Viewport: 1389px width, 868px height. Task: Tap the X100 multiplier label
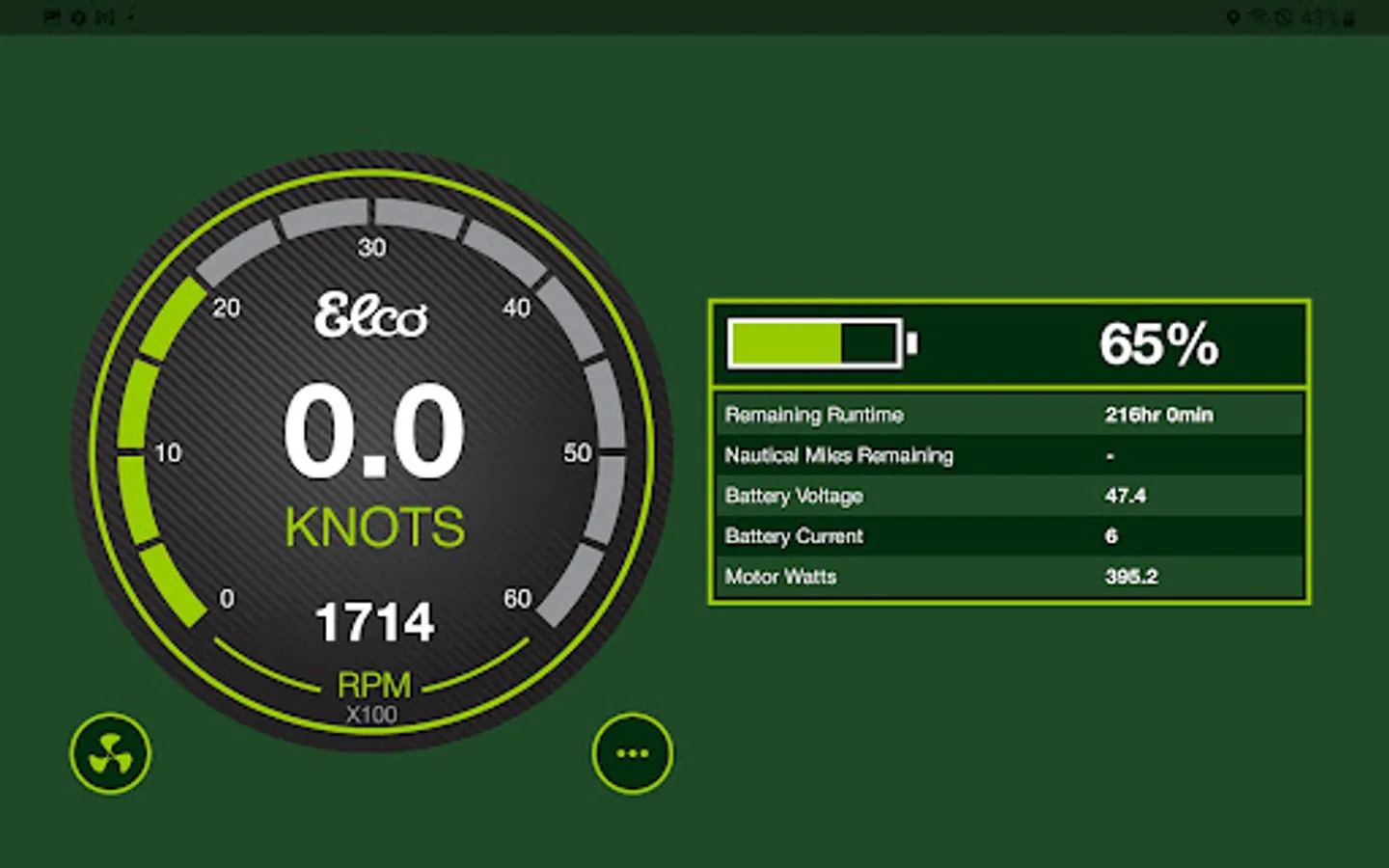pos(371,715)
